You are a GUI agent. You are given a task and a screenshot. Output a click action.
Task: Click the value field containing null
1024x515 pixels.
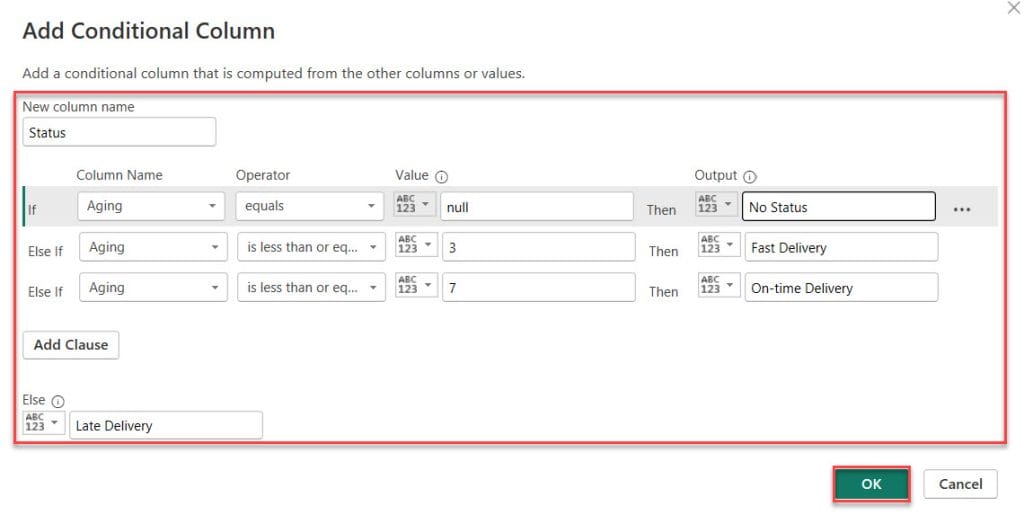coord(537,207)
